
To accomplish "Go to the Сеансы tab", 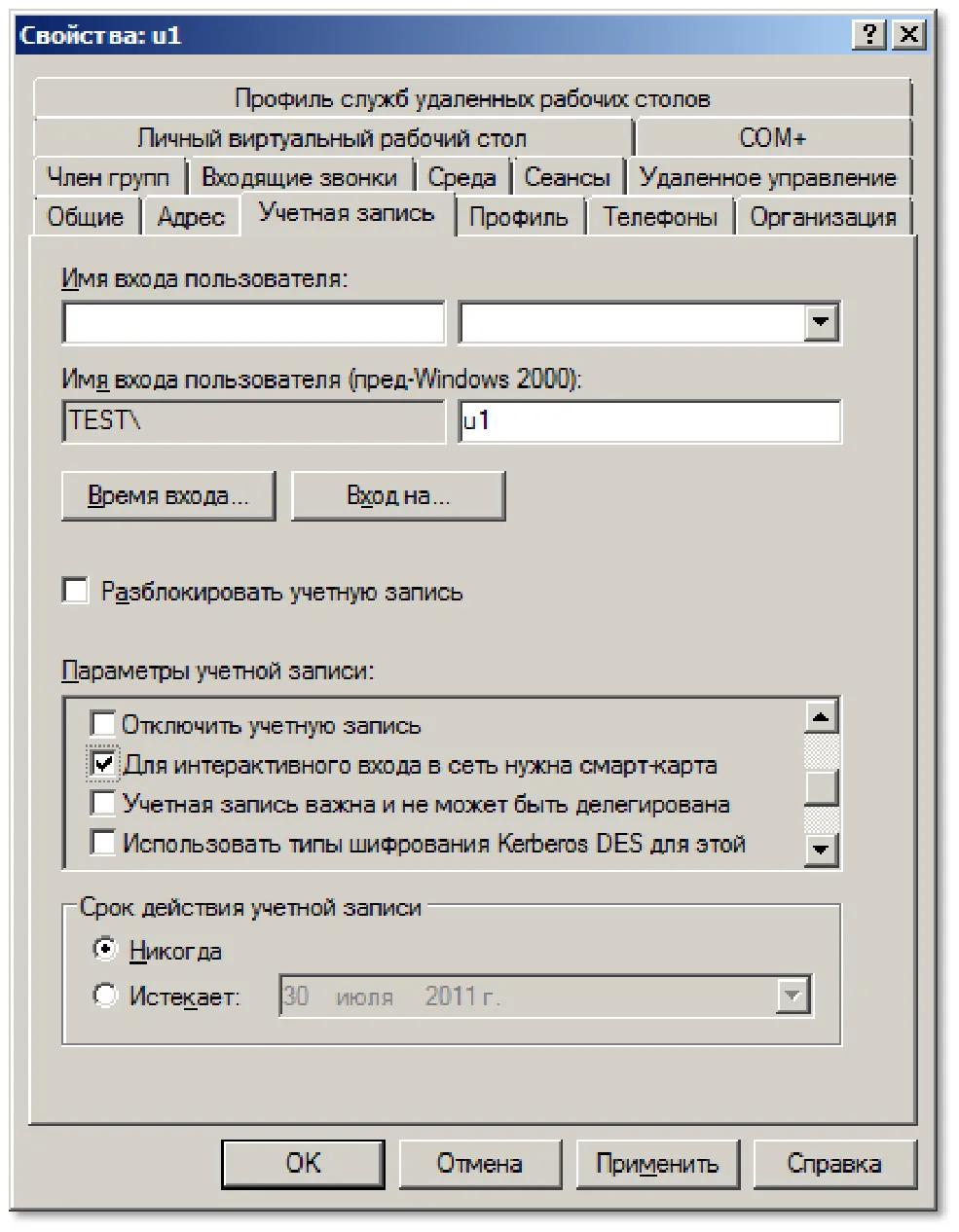I will click(x=567, y=178).
